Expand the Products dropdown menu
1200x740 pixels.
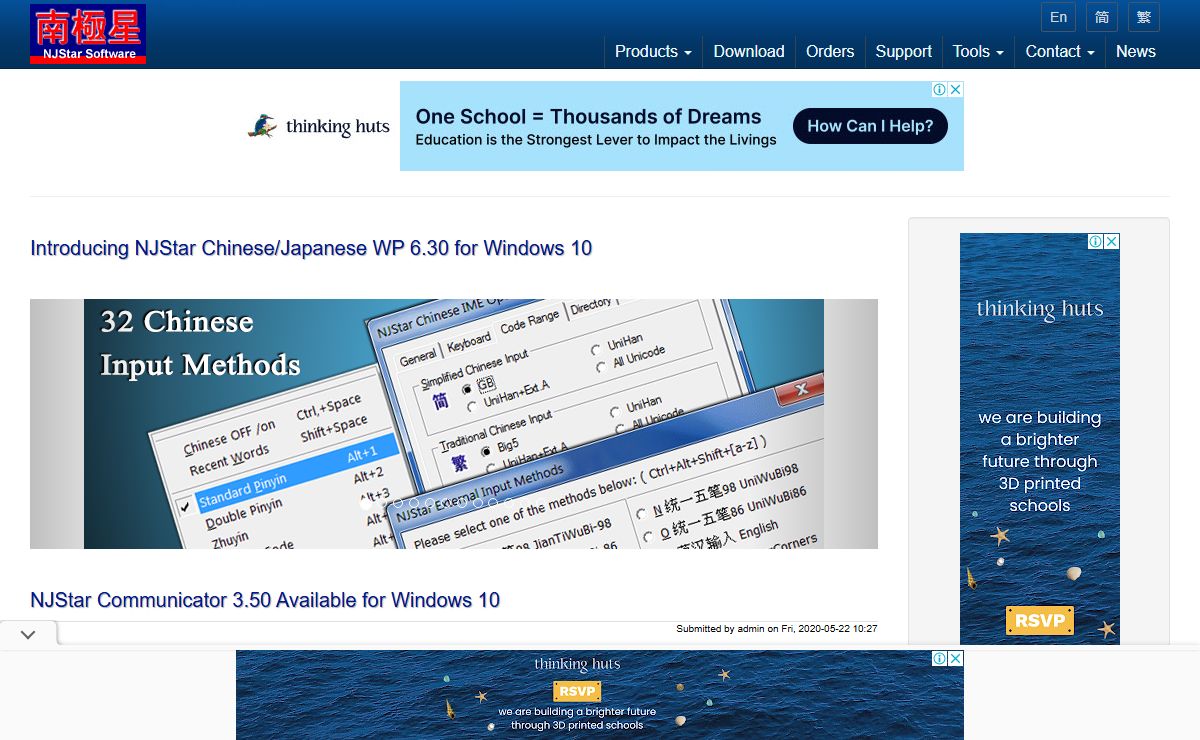pos(653,52)
